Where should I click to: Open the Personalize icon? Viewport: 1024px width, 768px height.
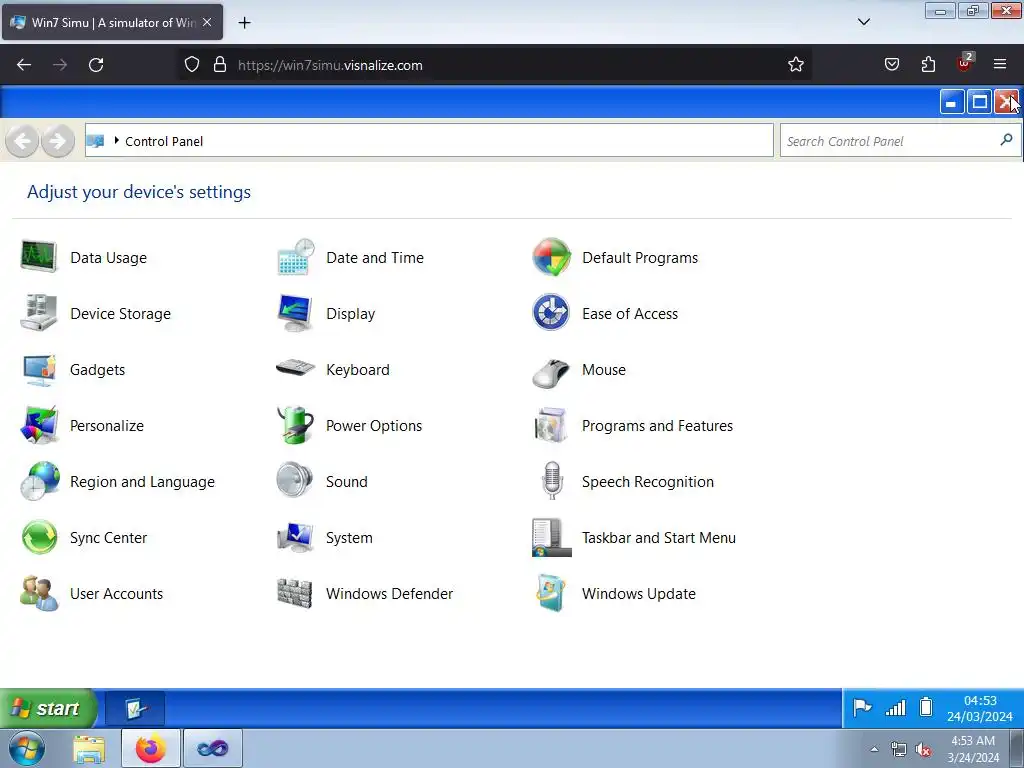tap(39, 426)
